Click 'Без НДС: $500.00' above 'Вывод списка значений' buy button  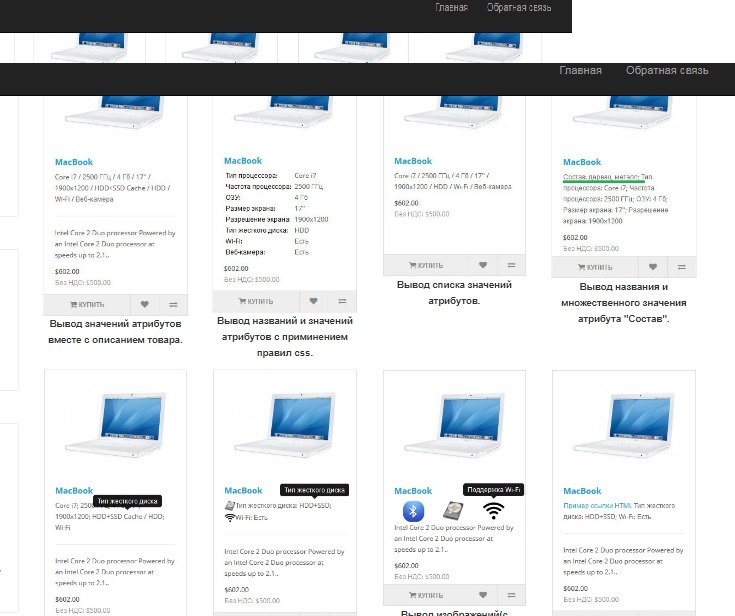point(422,214)
